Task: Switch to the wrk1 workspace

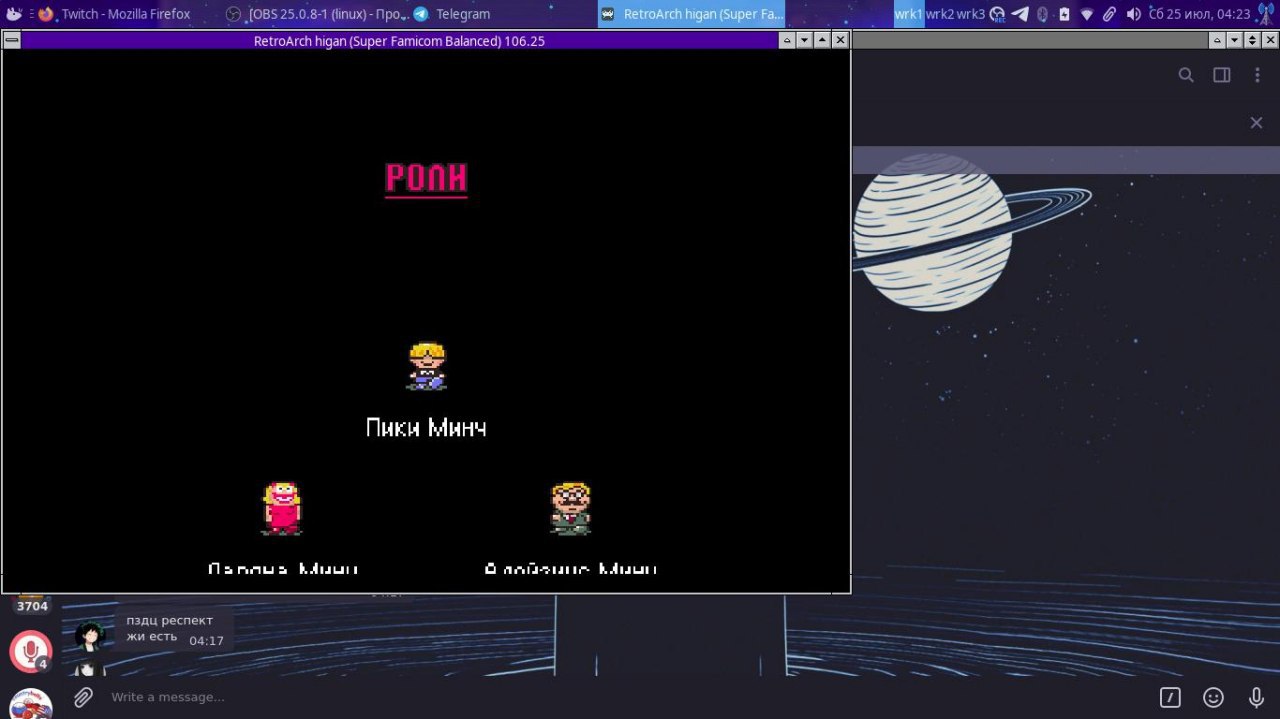Action: point(909,14)
